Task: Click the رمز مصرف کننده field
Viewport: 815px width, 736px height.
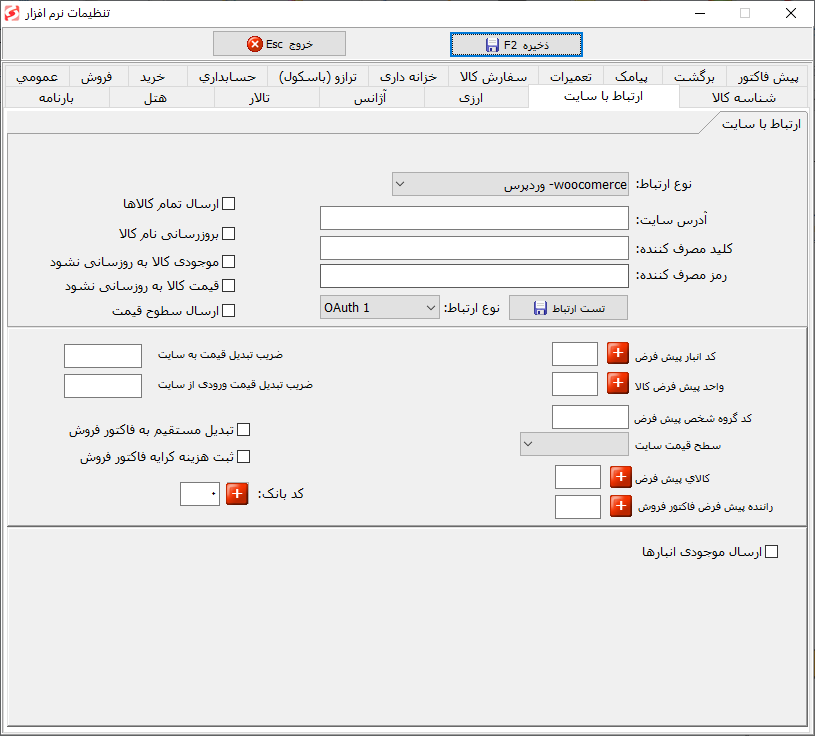Action: [x=474, y=276]
